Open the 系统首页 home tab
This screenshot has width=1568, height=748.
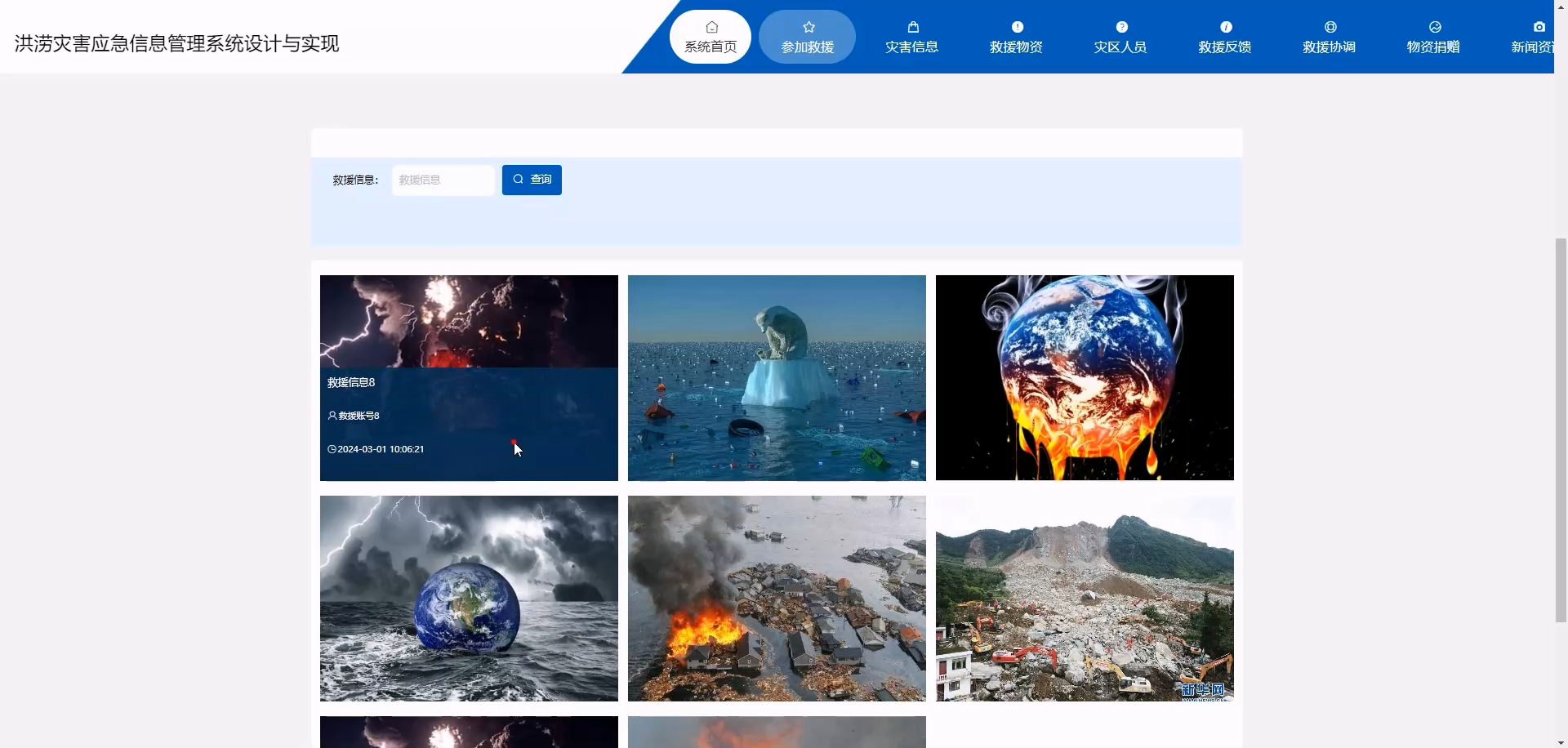coord(710,37)
